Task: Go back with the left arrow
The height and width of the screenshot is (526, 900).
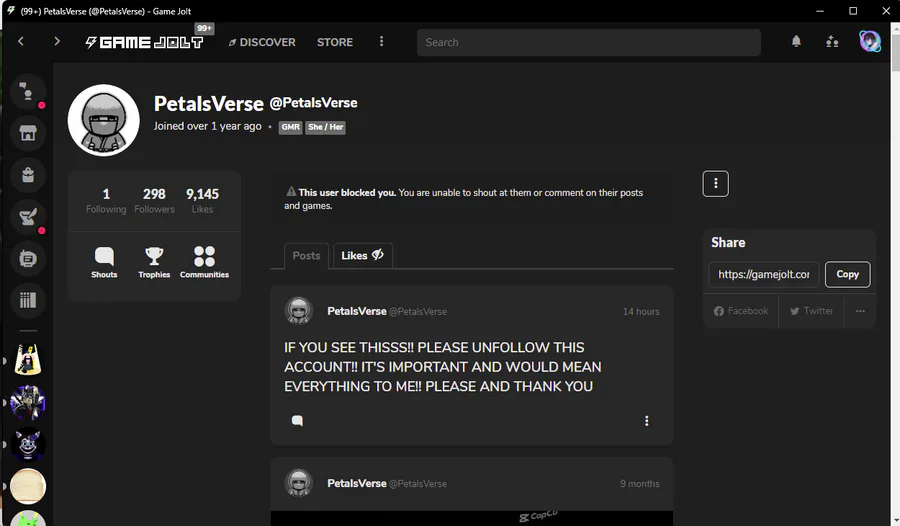Action: tap(21, 41)
